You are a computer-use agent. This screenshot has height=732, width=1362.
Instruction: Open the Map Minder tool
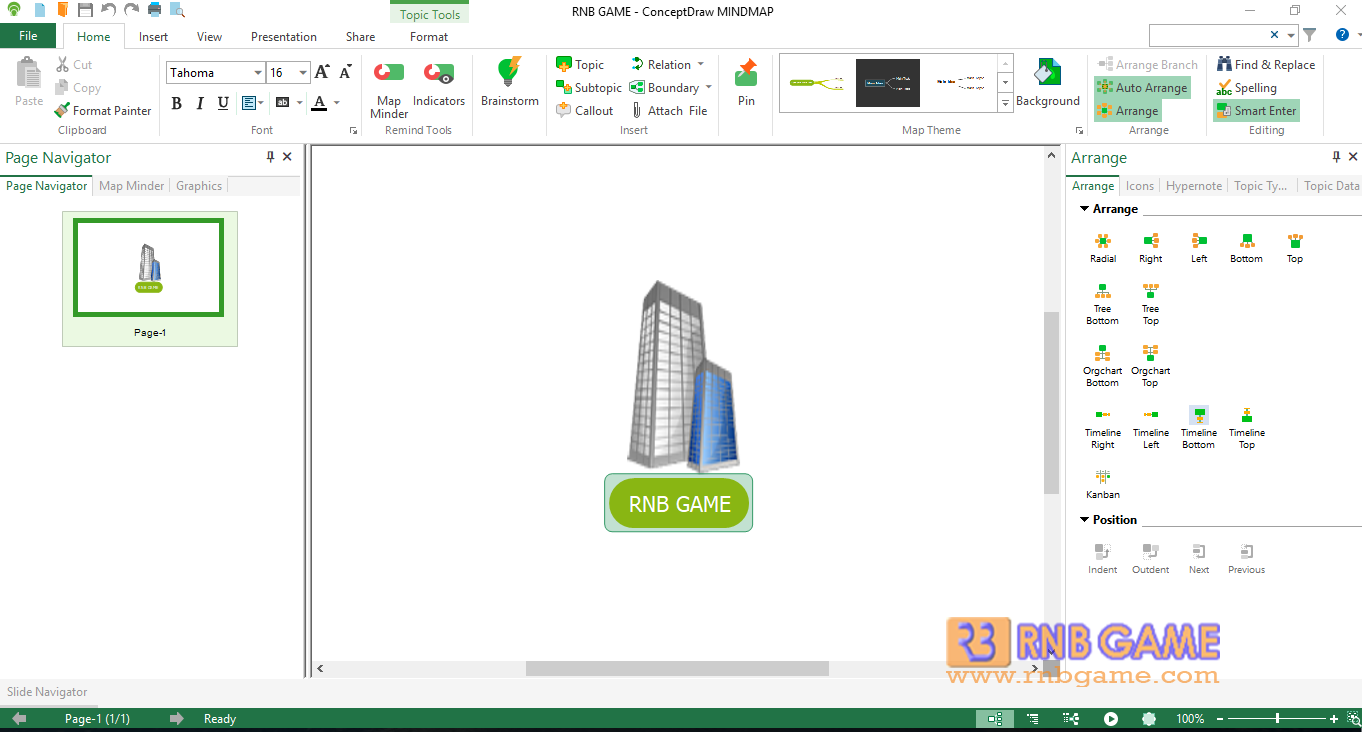point(389,88)
